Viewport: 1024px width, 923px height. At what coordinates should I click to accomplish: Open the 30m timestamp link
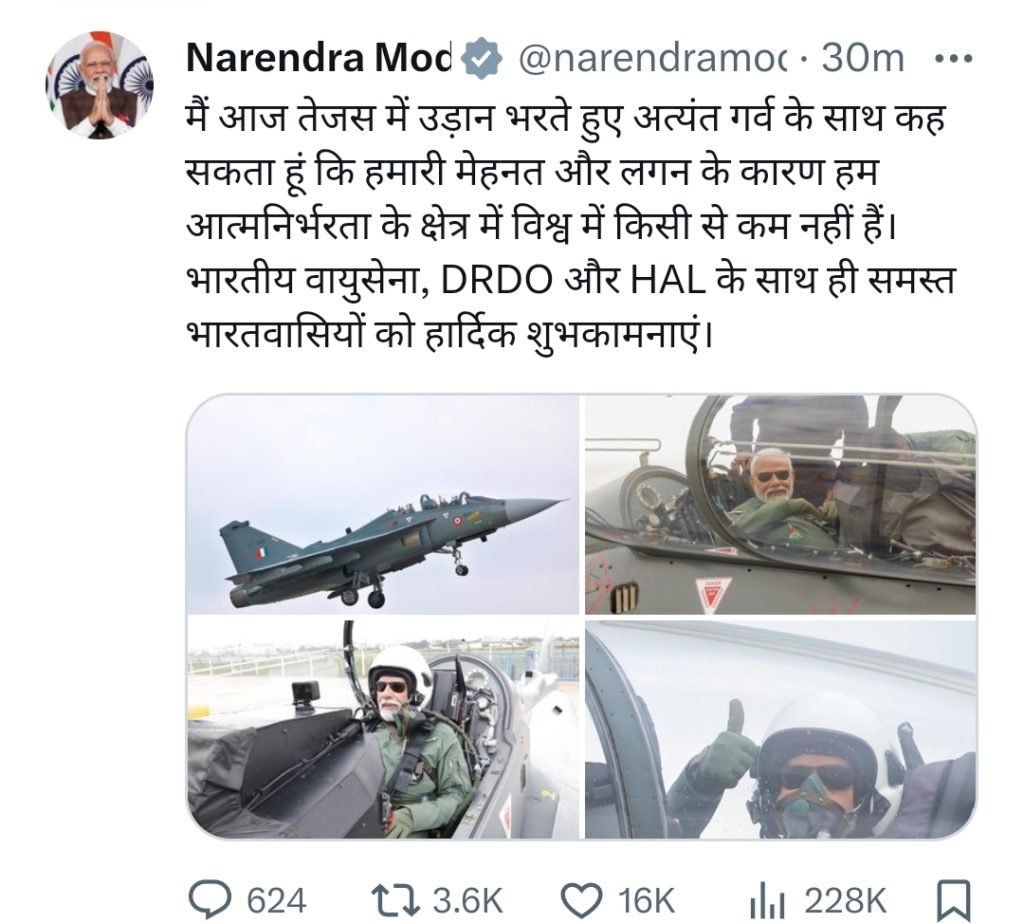tap(862, 59)
